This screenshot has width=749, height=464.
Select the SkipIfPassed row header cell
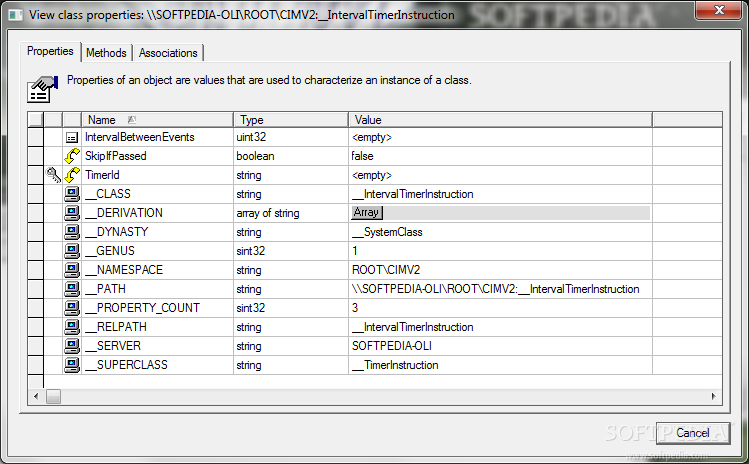tap(36, 156)
